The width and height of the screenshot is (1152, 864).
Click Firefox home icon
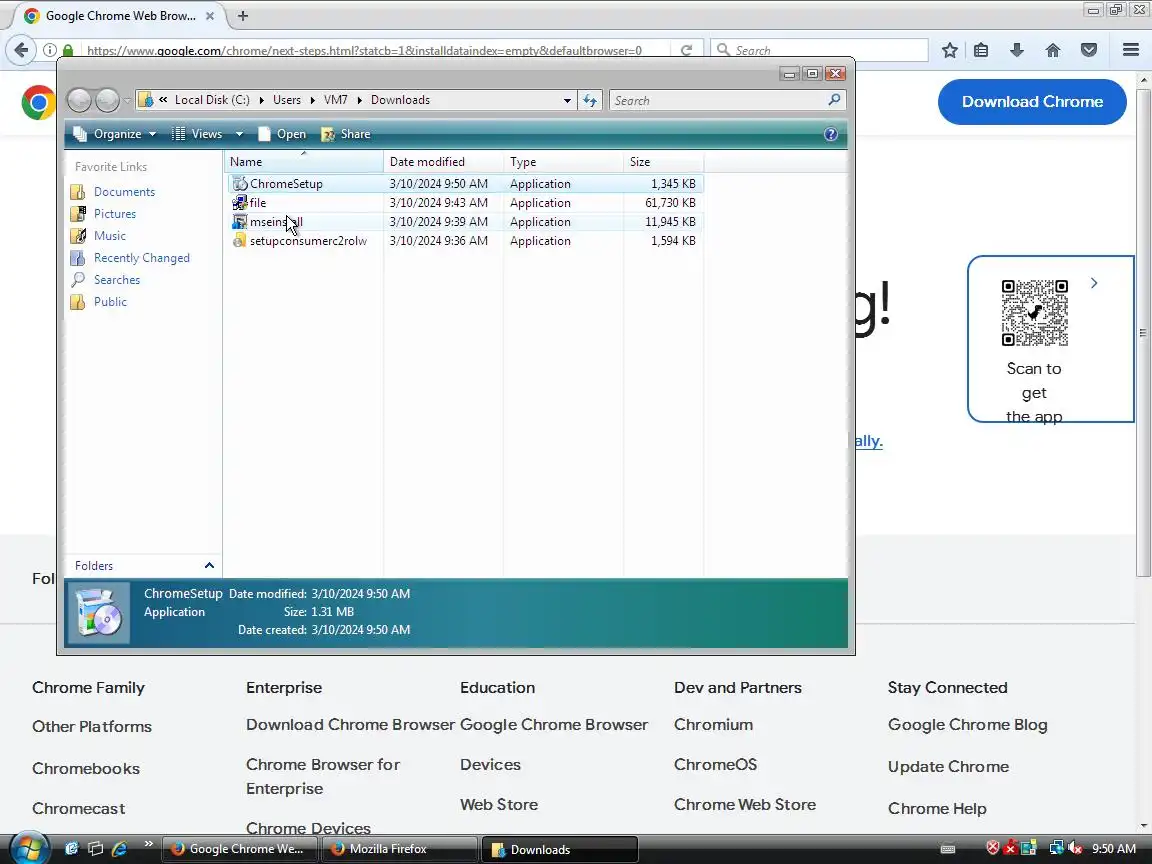coord(1053,50)
